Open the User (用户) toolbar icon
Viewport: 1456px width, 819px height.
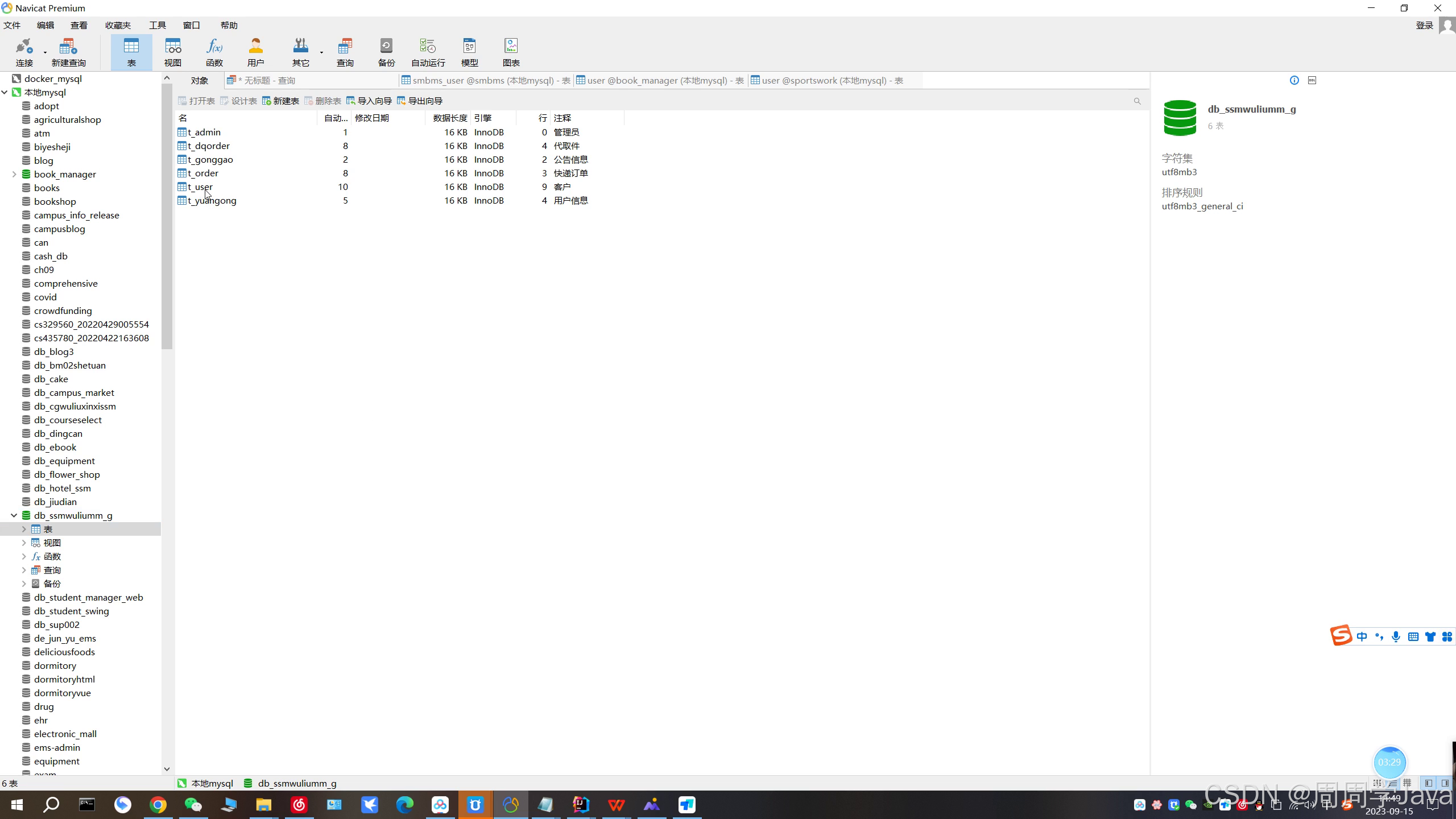(x=255, y=52)
